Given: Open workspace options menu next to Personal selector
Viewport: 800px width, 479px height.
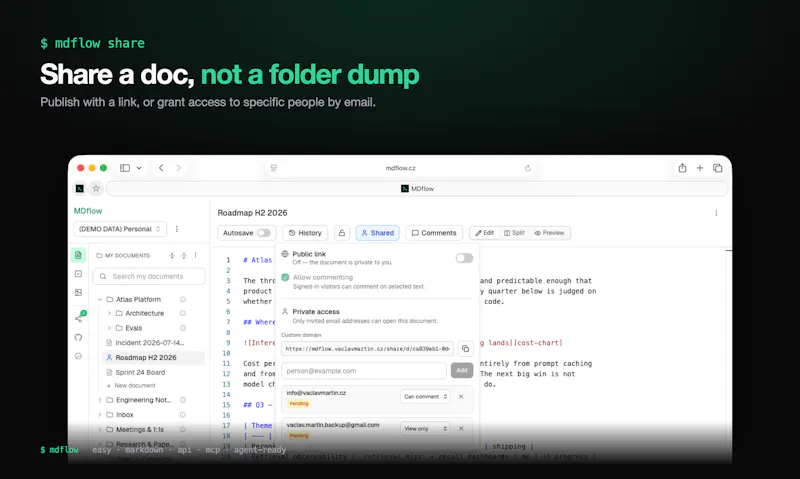Looking at the screenshot, I should pos(177,229).
